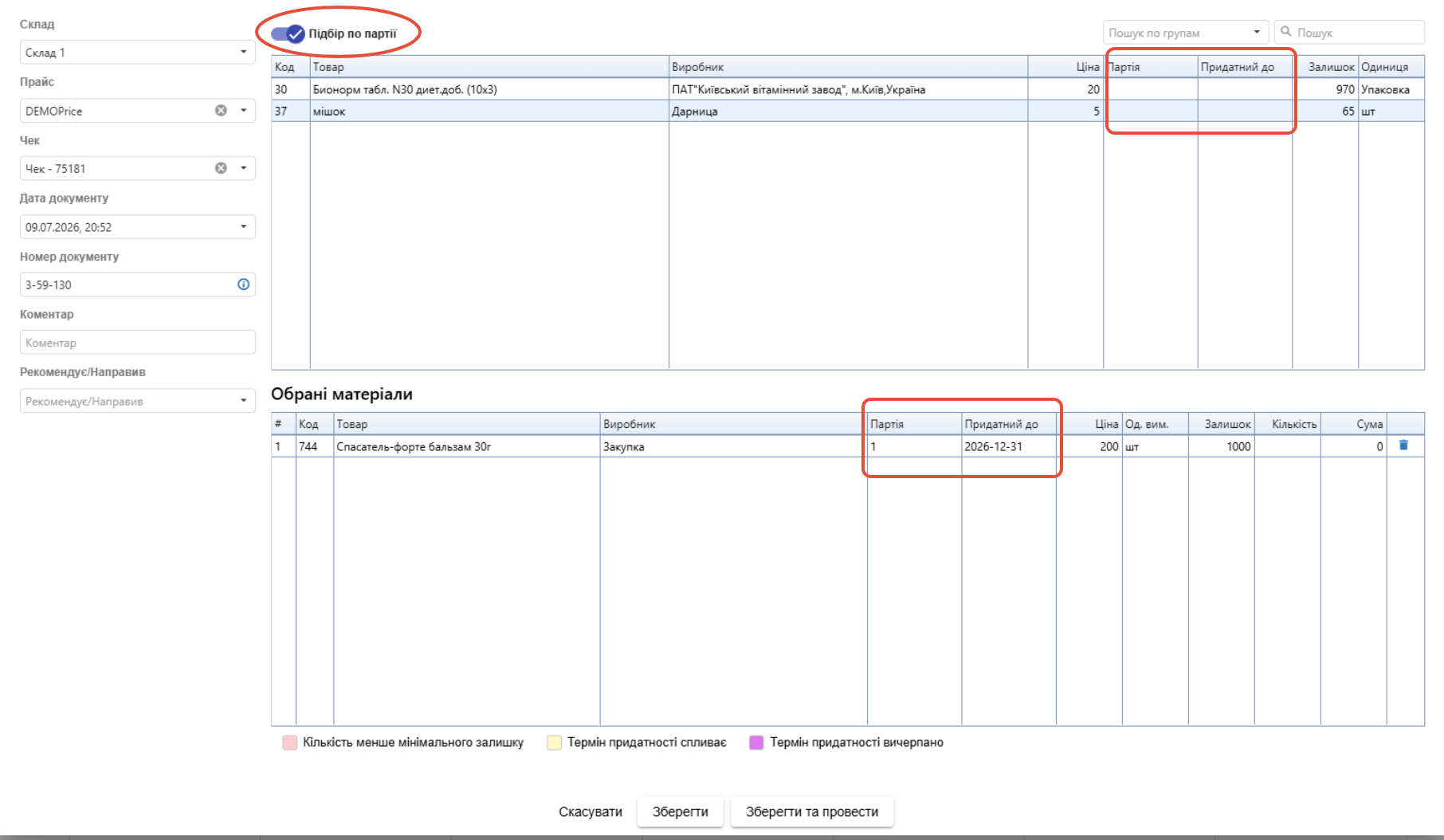The image size is (1444, 840).
Task: Click the purple expired shelf-life legend swatch
Action: coord(756,743)
